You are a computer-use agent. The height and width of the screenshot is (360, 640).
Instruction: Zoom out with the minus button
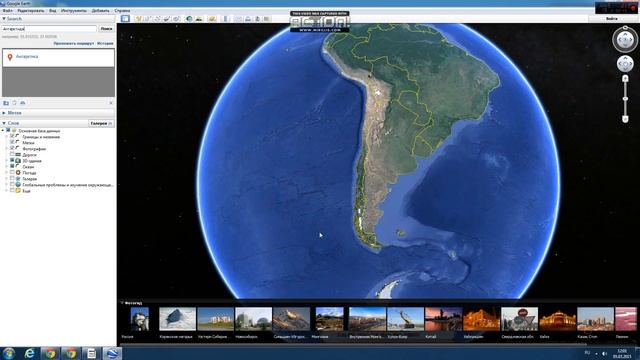(x=625, y=119)
